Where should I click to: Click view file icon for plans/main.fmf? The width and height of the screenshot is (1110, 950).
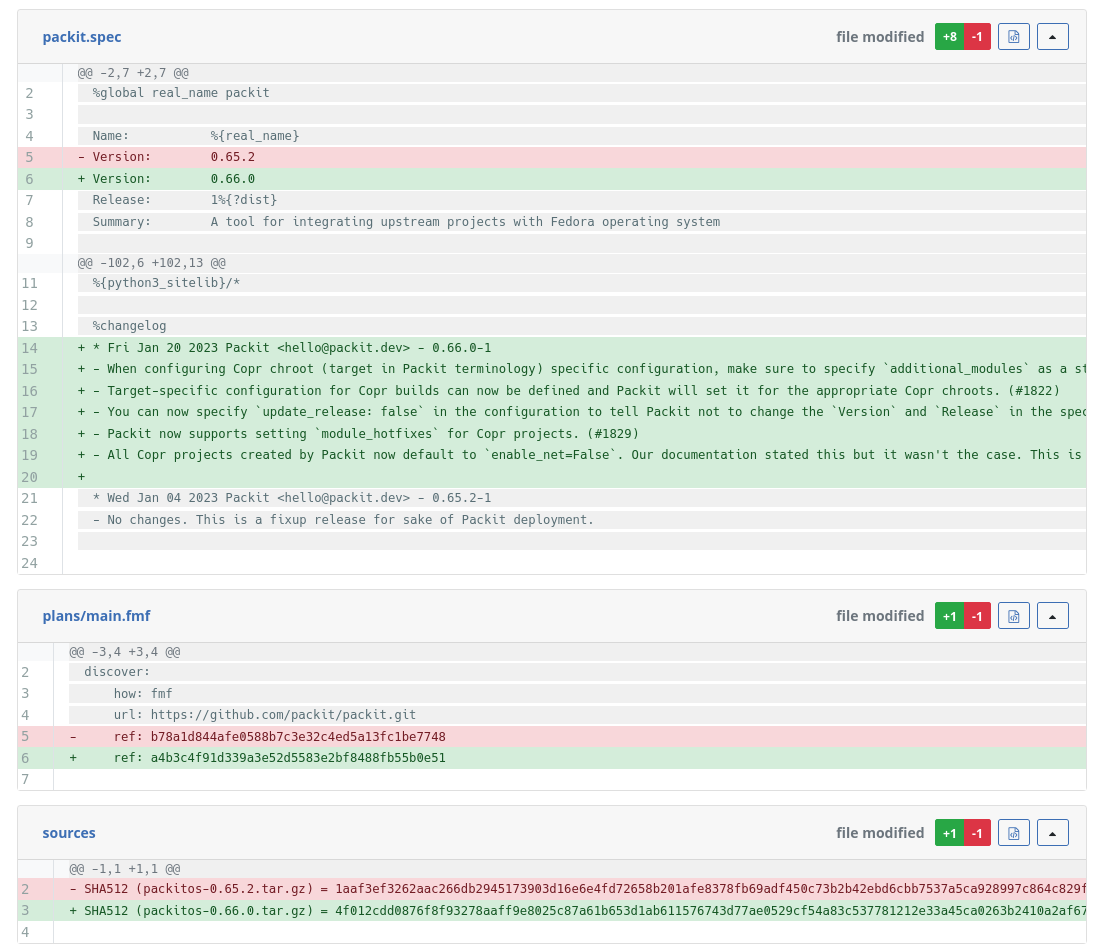pyautogui.click(x=1013, y=616)
